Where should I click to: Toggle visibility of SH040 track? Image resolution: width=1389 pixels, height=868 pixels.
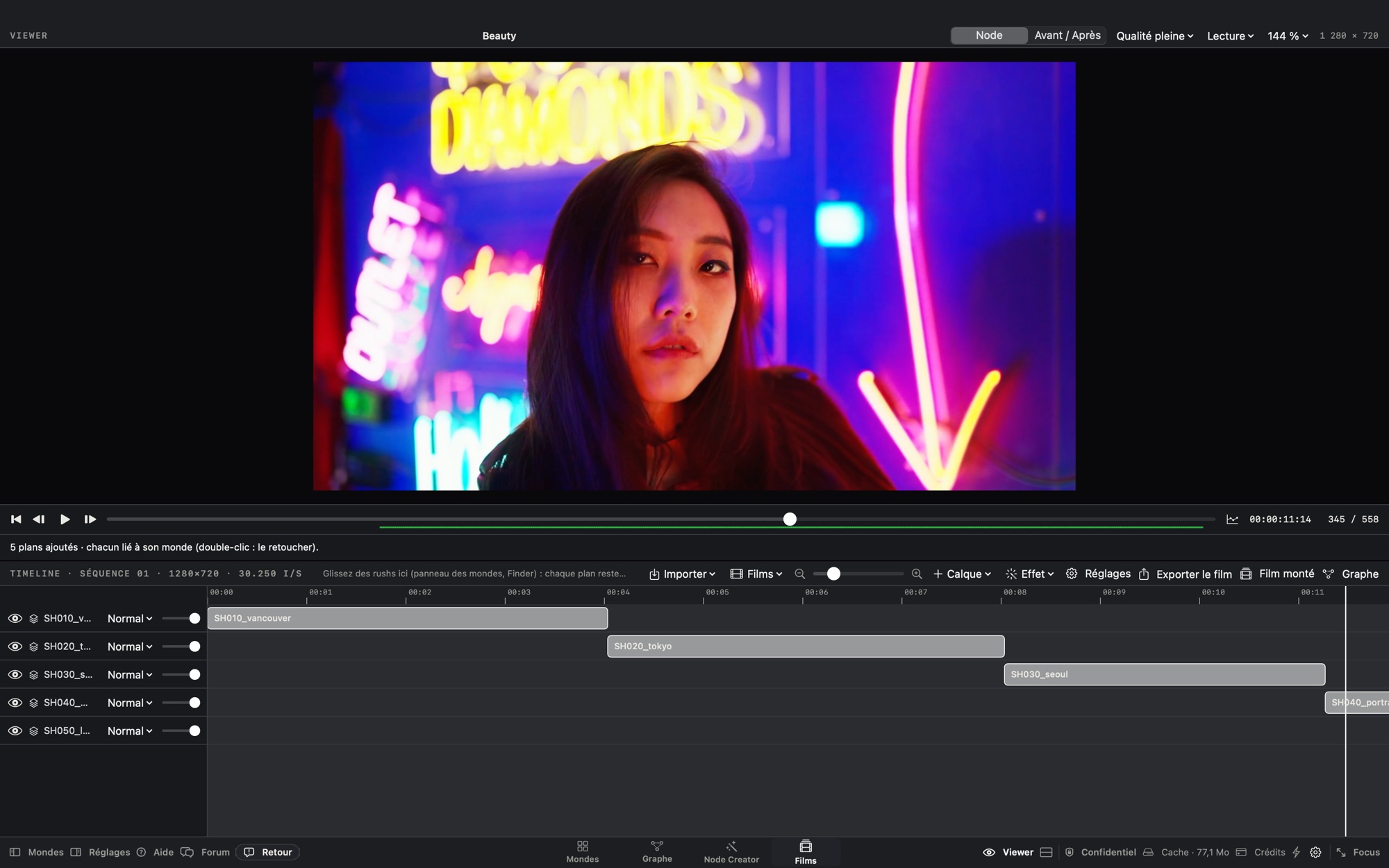(15, 703)
